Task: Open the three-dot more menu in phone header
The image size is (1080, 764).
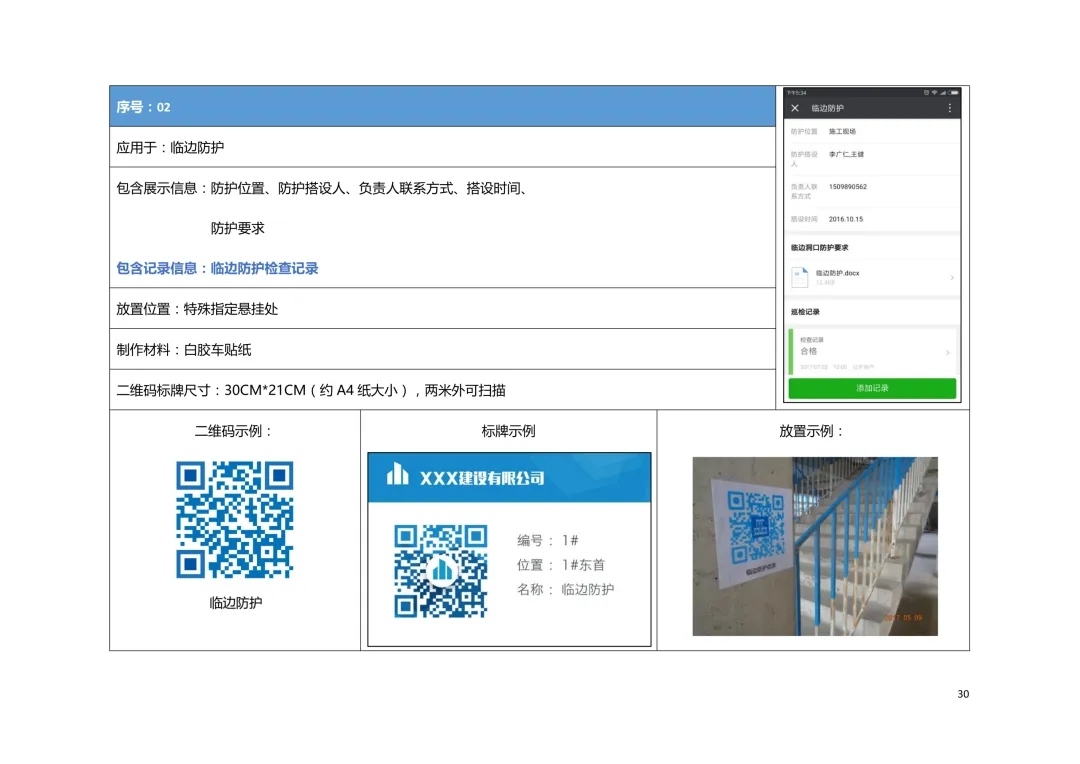Action: coord(949,108)
